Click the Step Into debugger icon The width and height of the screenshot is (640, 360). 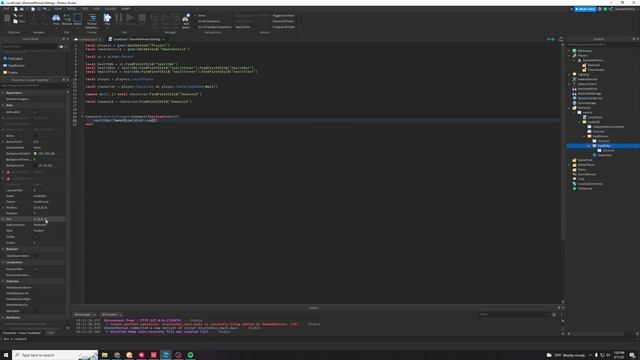click(155, 18)
